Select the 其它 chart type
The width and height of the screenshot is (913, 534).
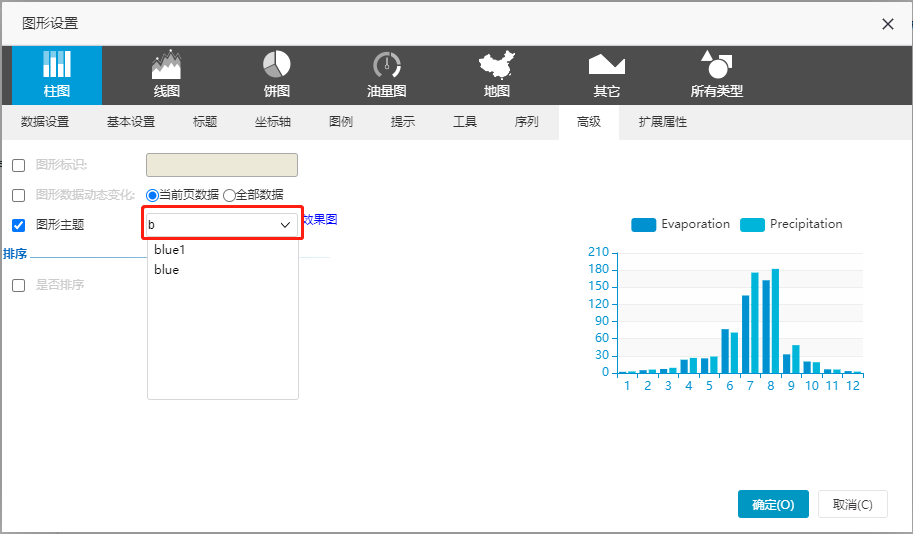(607, 75)
